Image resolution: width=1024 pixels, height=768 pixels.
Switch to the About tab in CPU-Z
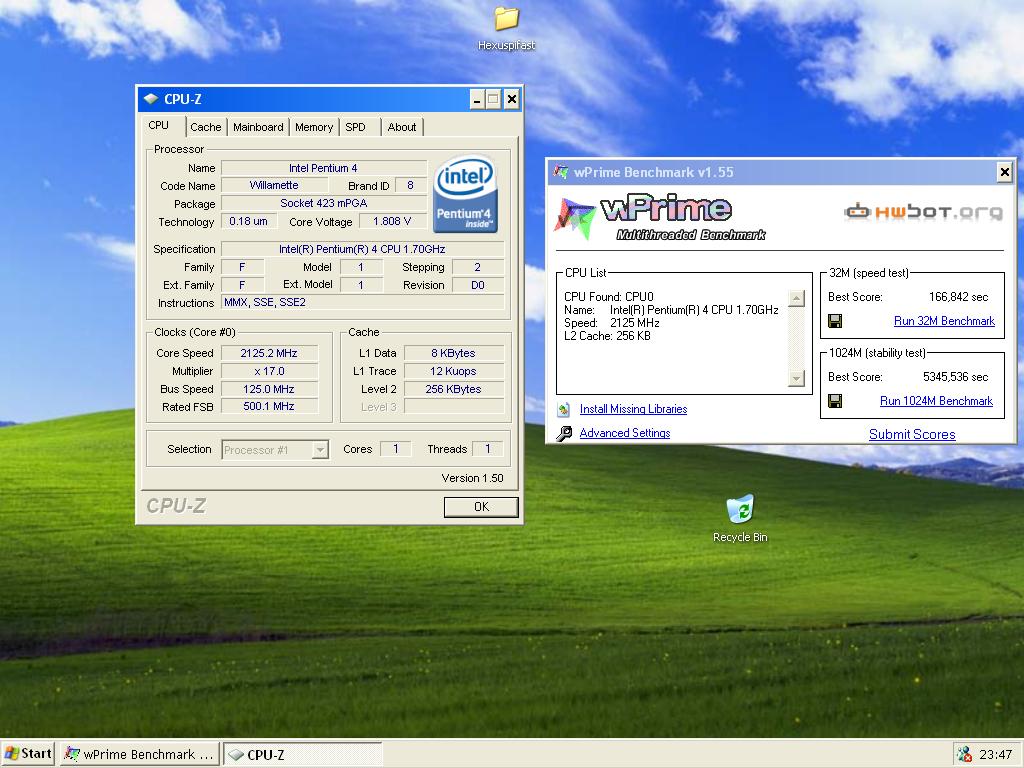tap(402, 127)
